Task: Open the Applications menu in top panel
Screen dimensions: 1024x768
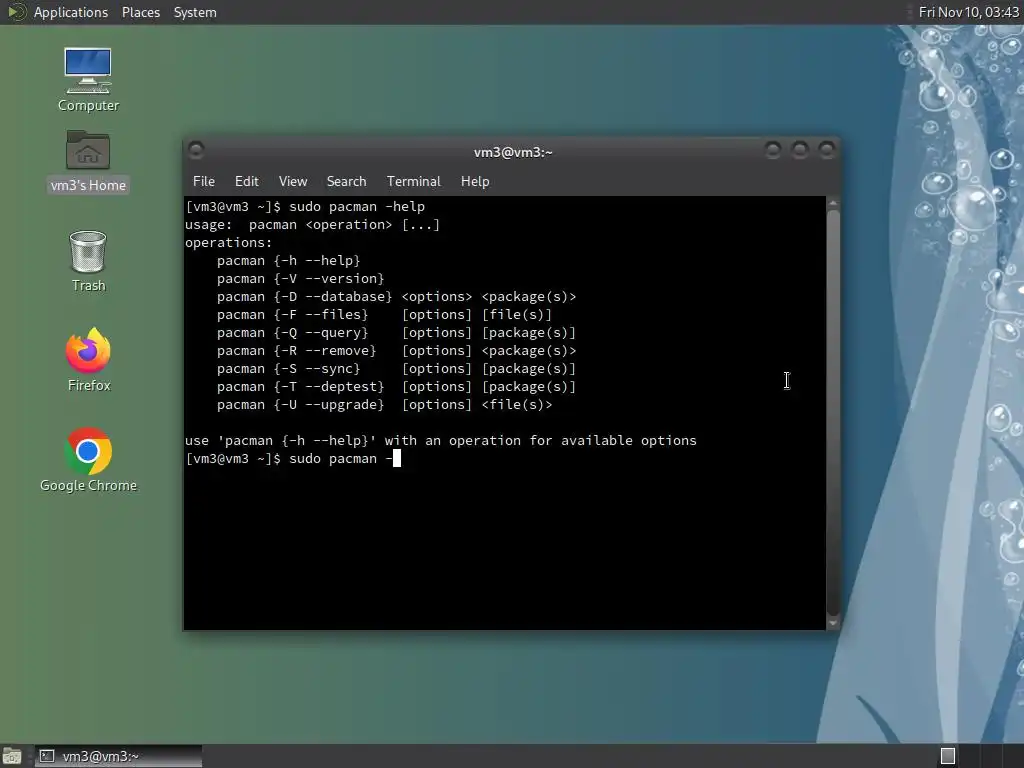Action: 71,12
